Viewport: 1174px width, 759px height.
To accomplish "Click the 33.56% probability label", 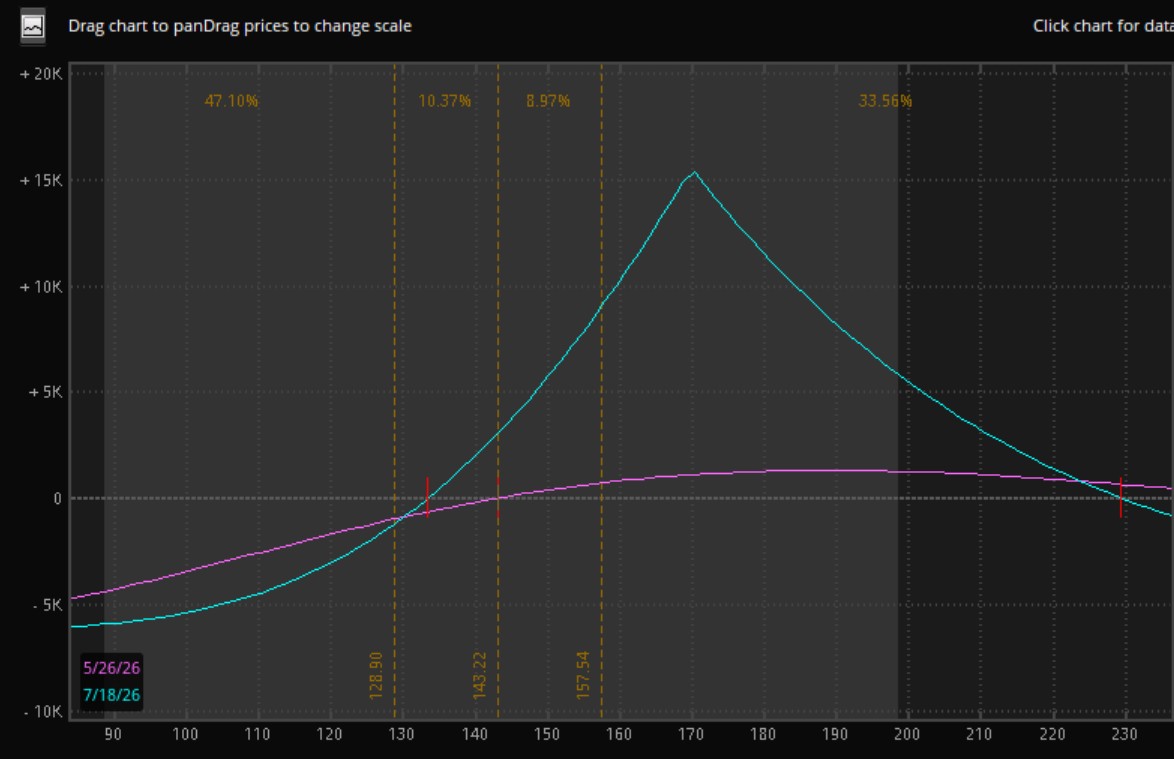I will click(x=885, y=101).
